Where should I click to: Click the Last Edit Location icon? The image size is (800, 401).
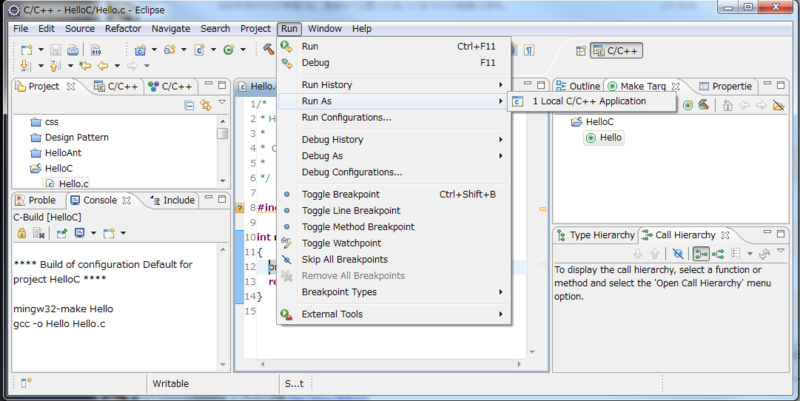(85, 65)
